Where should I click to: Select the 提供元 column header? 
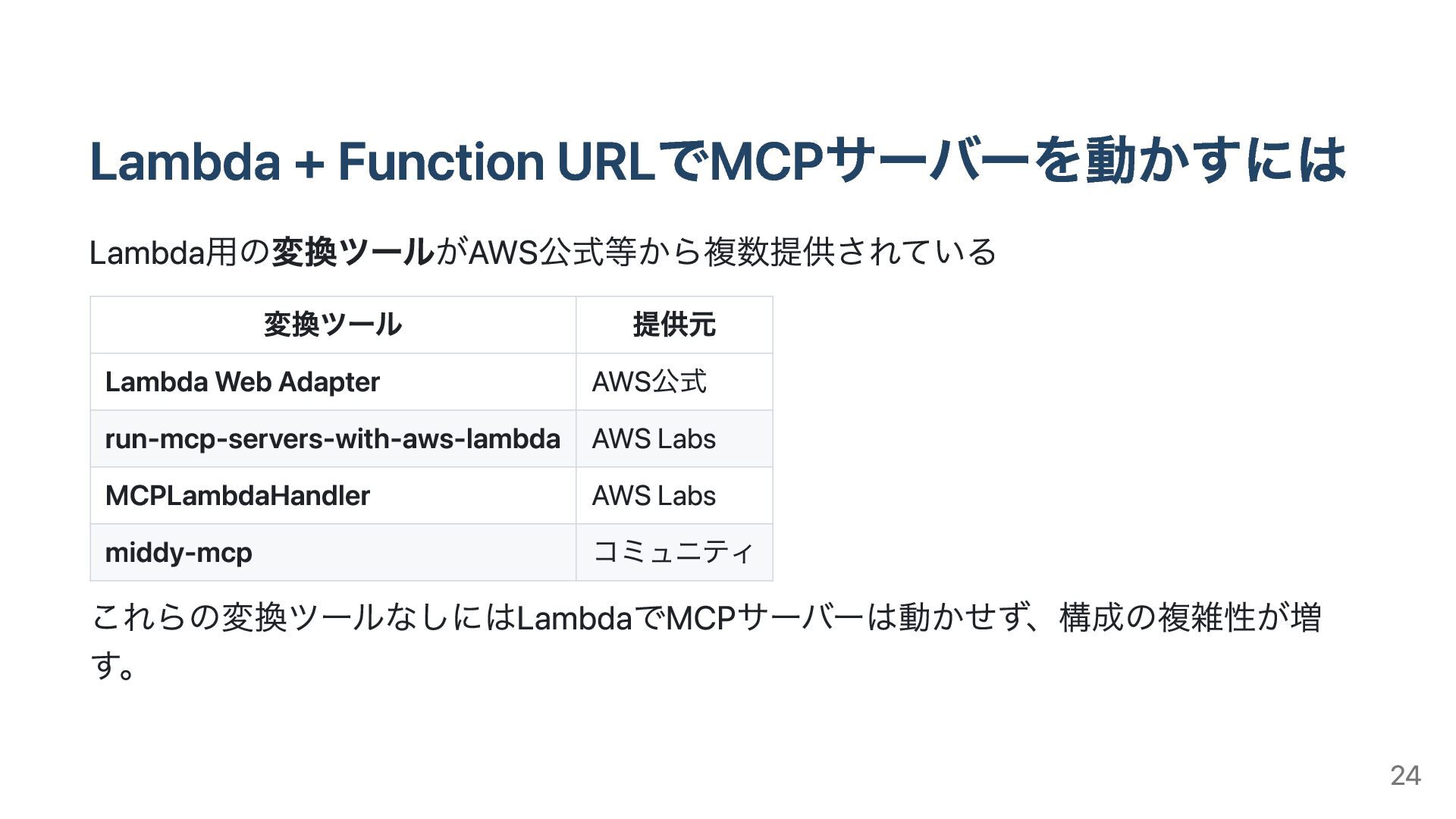pyautogui.click(x=673, y=325)
